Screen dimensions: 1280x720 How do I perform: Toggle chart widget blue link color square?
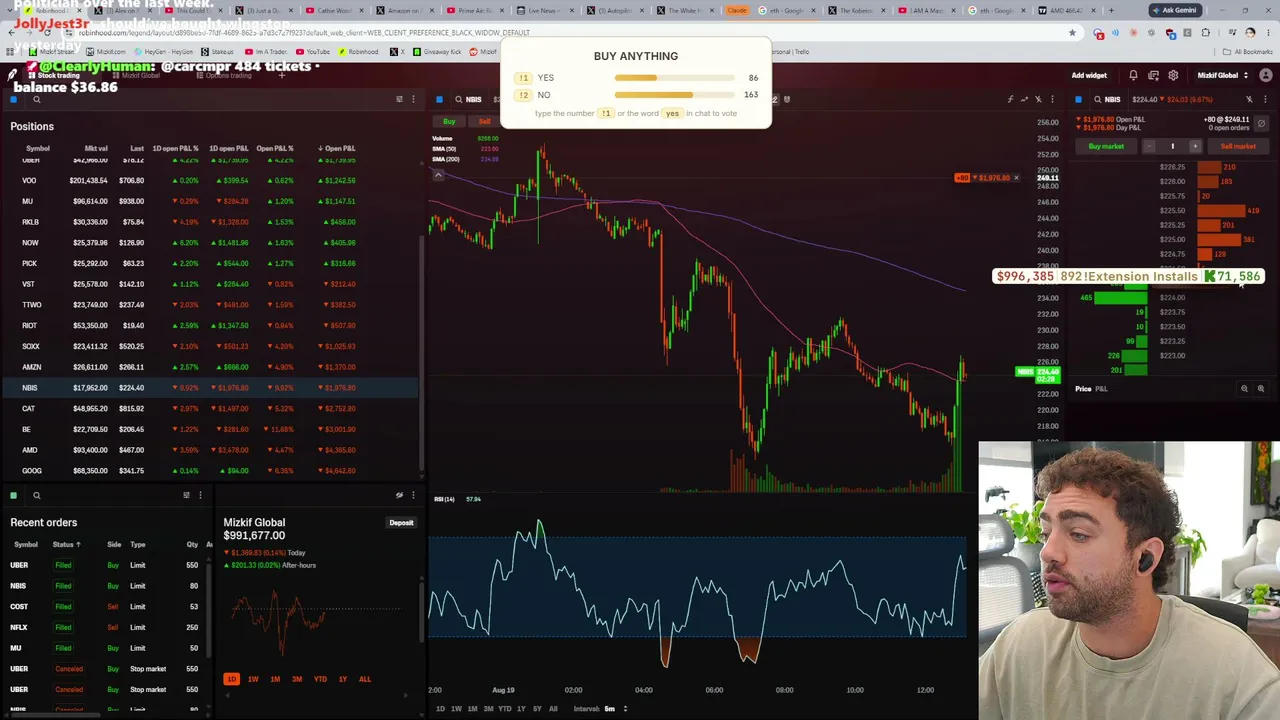(x=439, y=99)
